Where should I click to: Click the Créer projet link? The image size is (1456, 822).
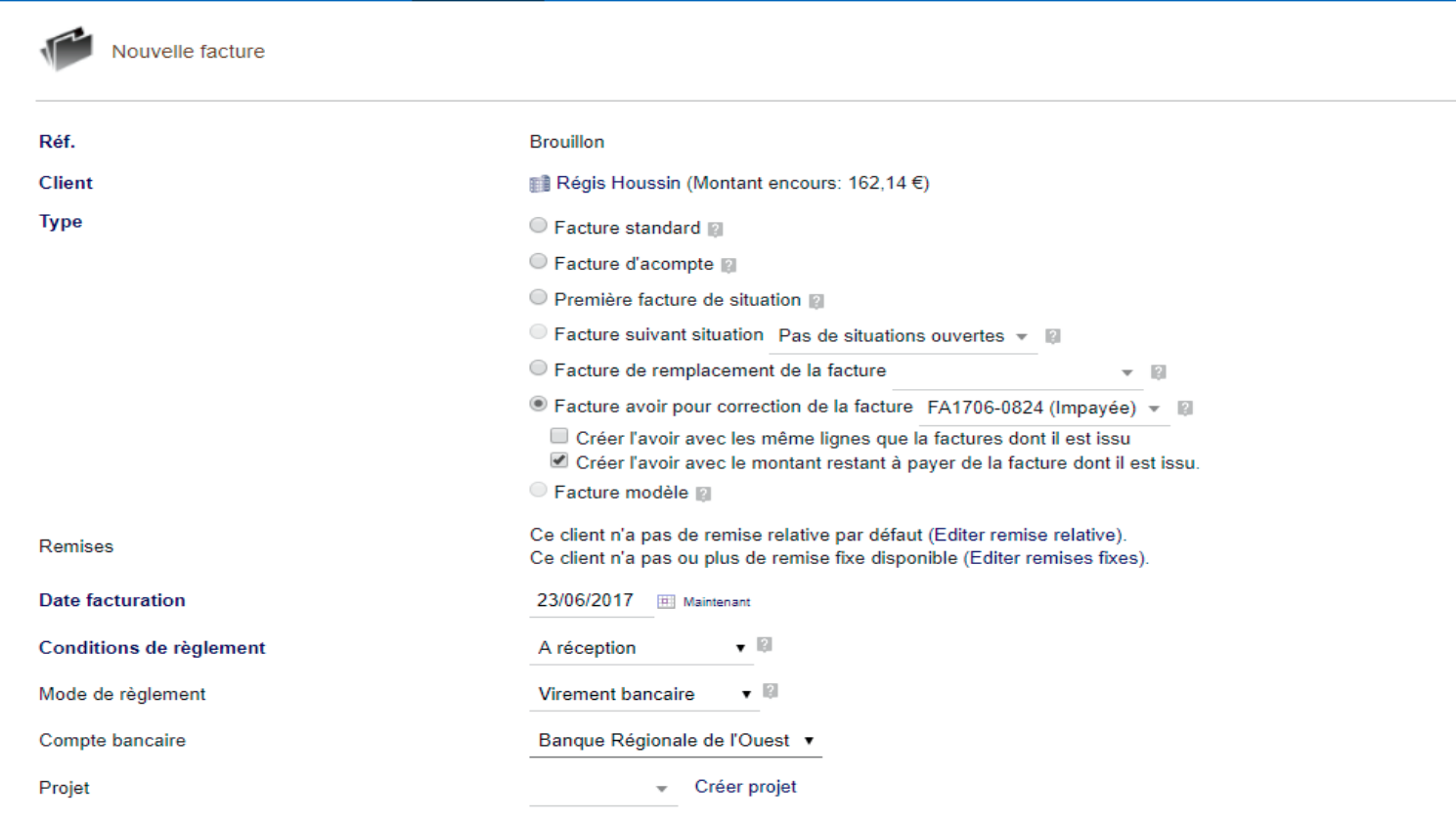[745, 787]
